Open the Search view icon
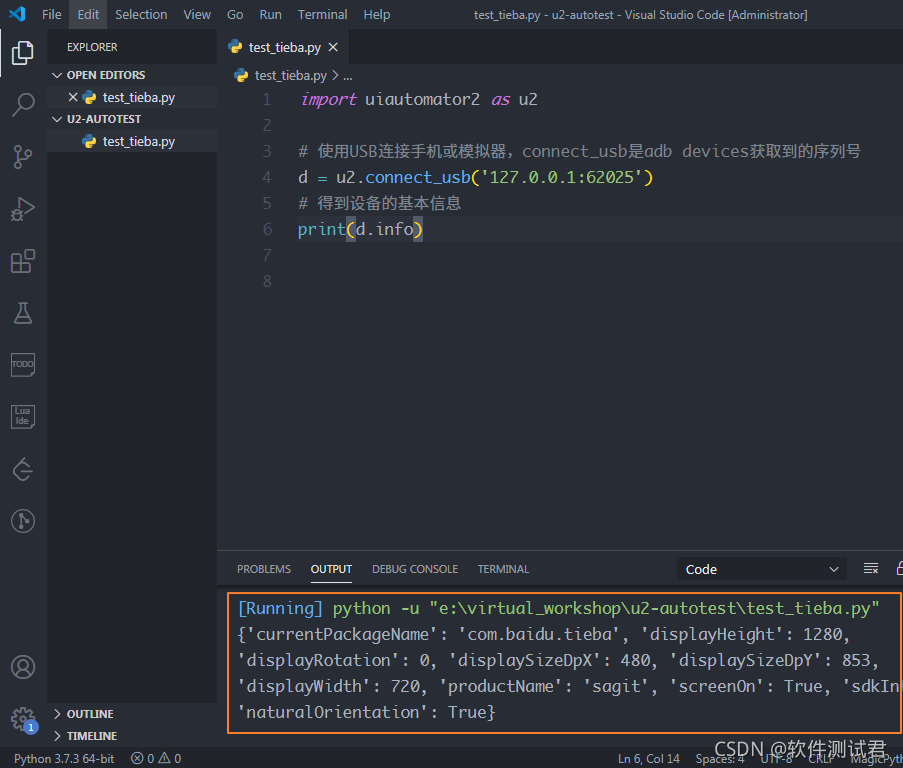This screenshot has height=768, width=903. tap(22, 105)
